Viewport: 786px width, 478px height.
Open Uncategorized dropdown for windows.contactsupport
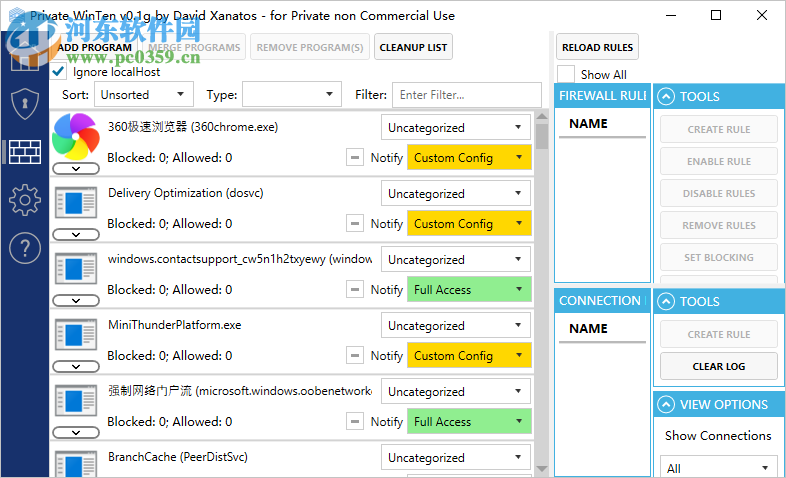click(x=456, y=260)
